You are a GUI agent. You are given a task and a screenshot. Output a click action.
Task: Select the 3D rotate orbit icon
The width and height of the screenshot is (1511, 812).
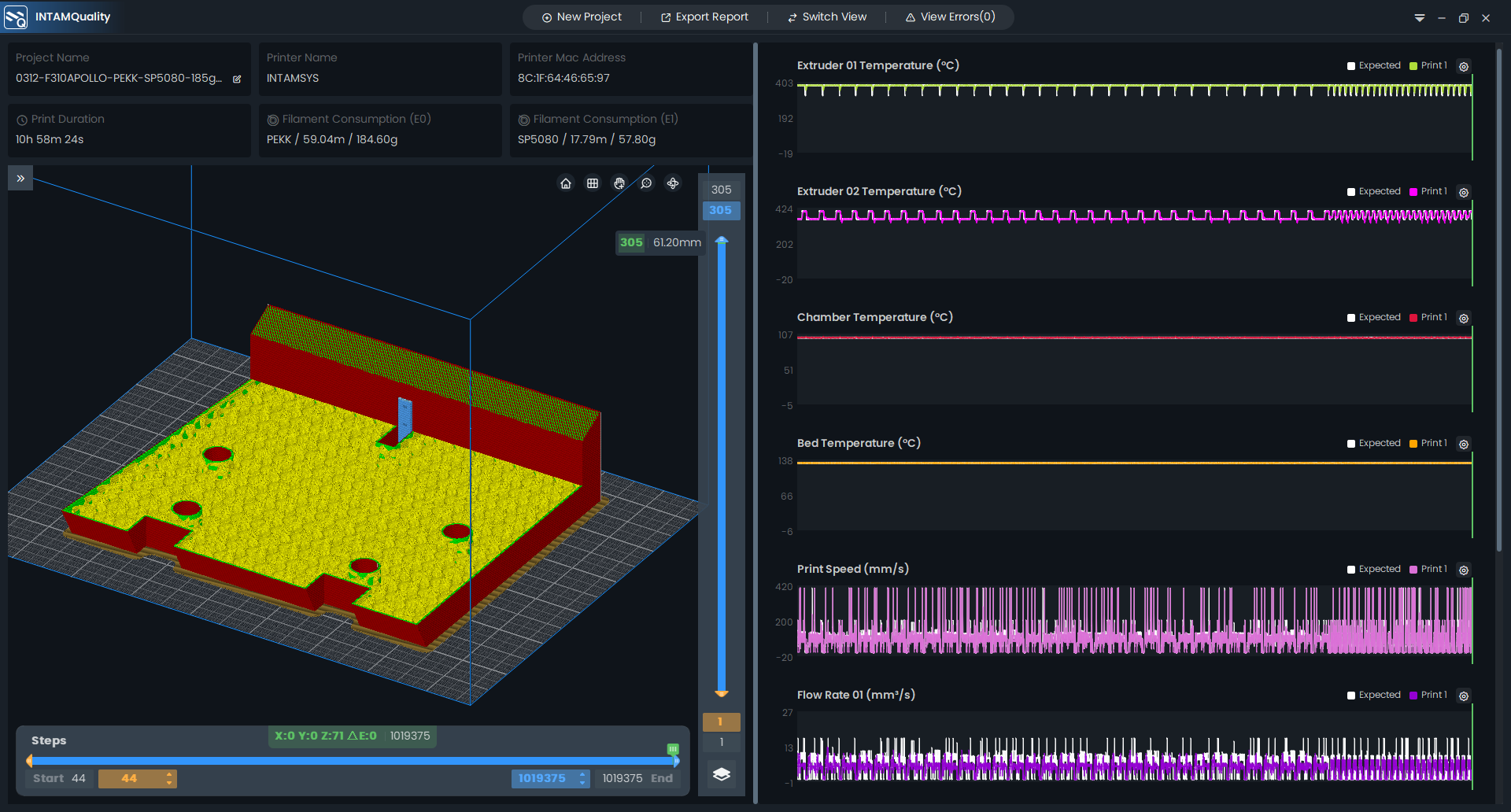pos(673,183)
